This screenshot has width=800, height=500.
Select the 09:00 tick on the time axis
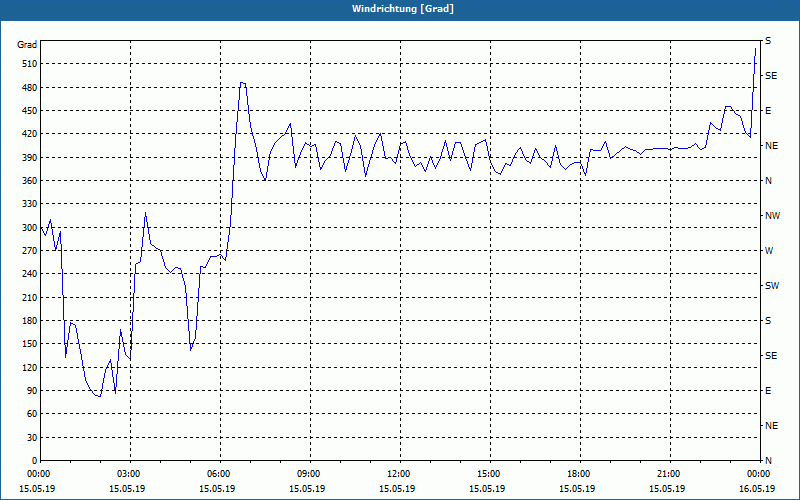point(310,473)
